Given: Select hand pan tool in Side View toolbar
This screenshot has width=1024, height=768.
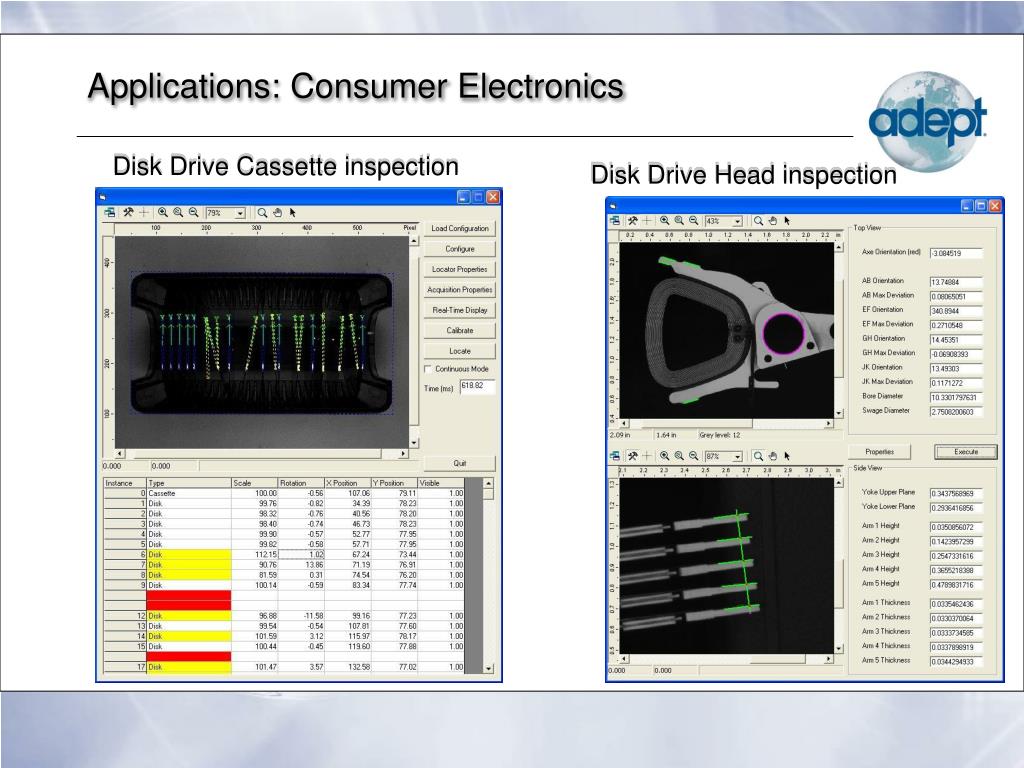Looking at the screenshot, I should coord(773,456).
